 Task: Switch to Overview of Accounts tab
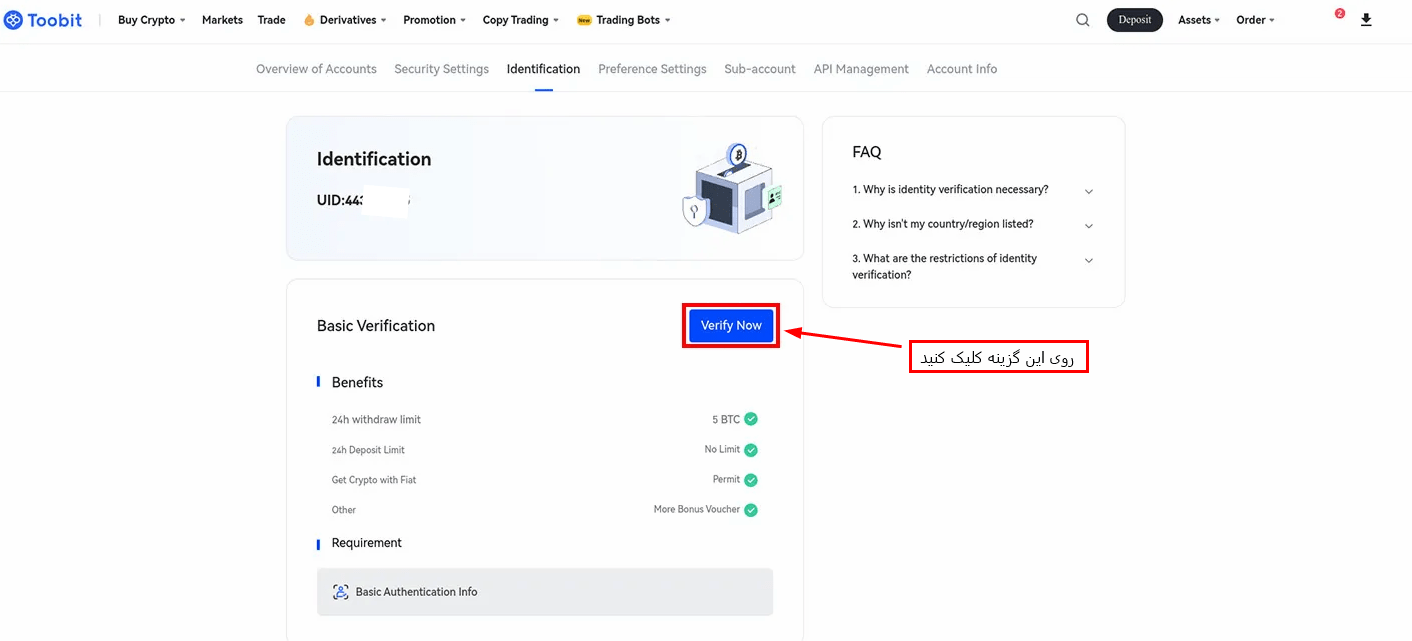point(316,69)
